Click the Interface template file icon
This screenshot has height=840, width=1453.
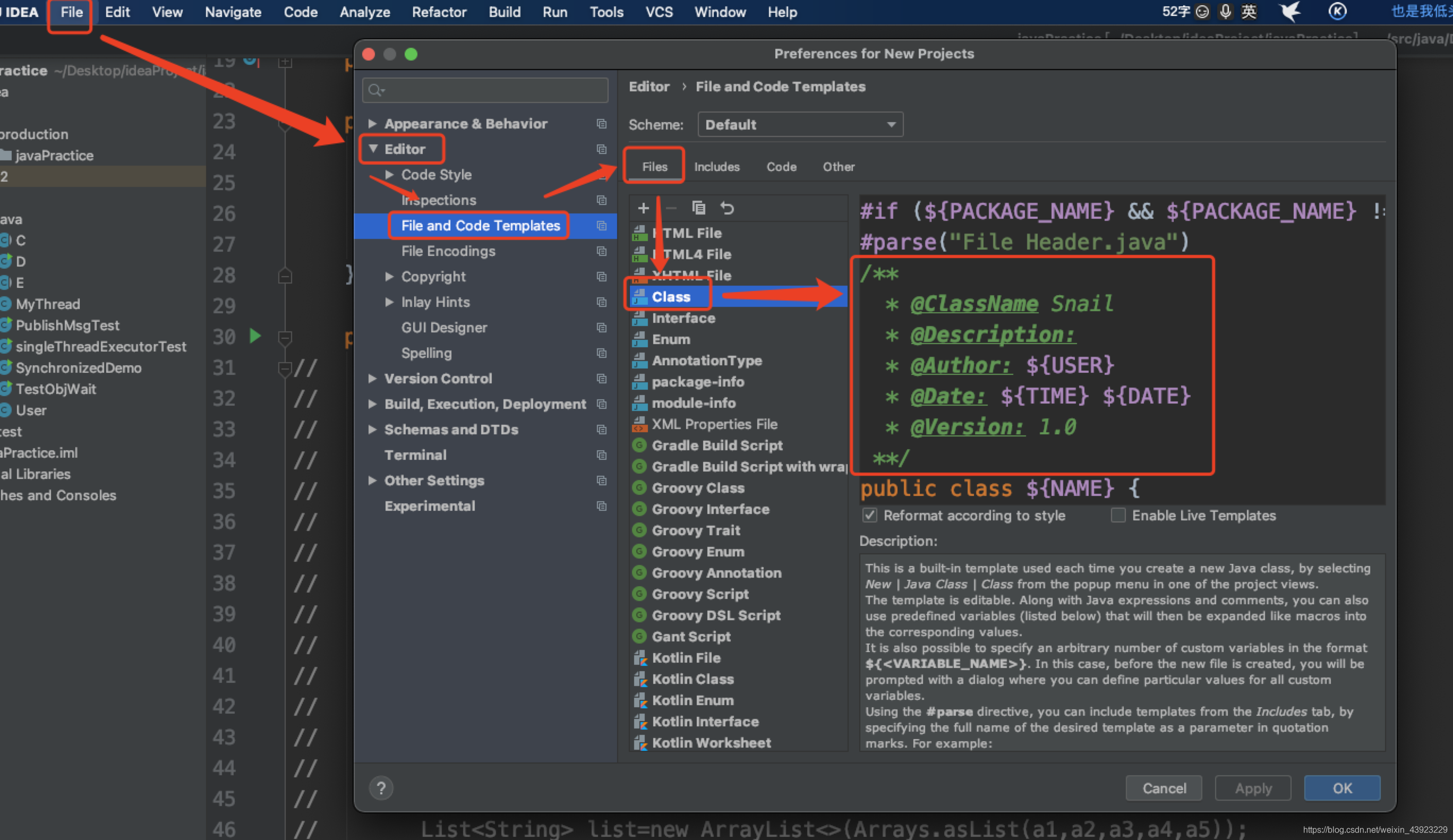pyautogui.click(x=639, y=318)
